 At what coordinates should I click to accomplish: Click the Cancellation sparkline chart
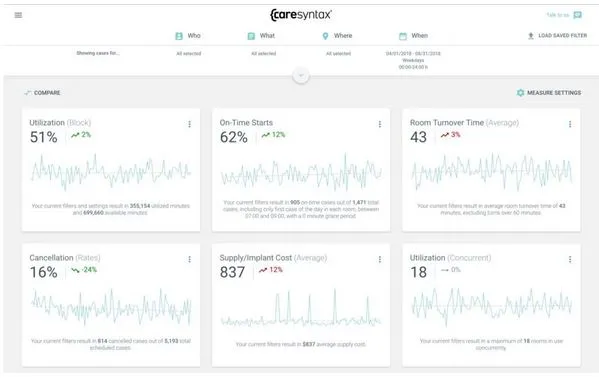point(110,307)
